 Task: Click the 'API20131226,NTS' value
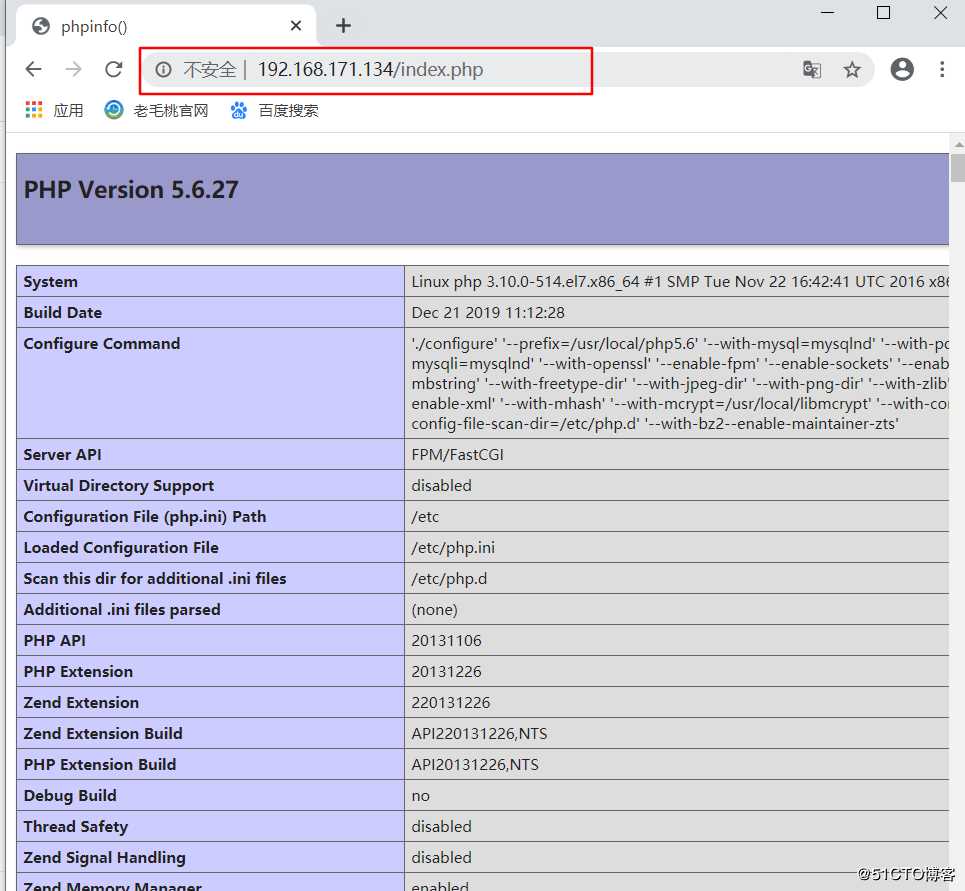point(474,764)
